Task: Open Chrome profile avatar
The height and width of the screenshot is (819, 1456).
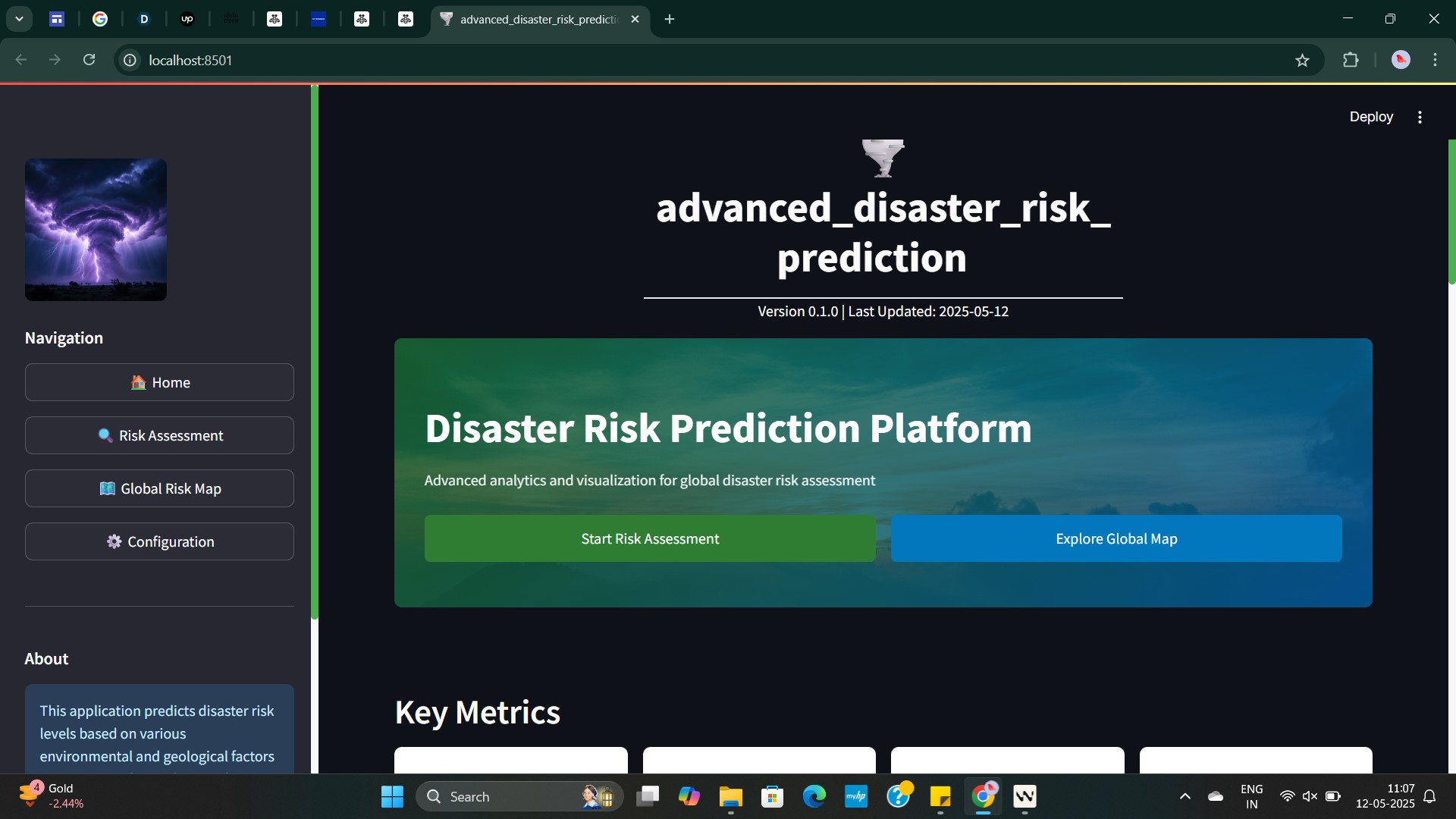Action: 1401,60
